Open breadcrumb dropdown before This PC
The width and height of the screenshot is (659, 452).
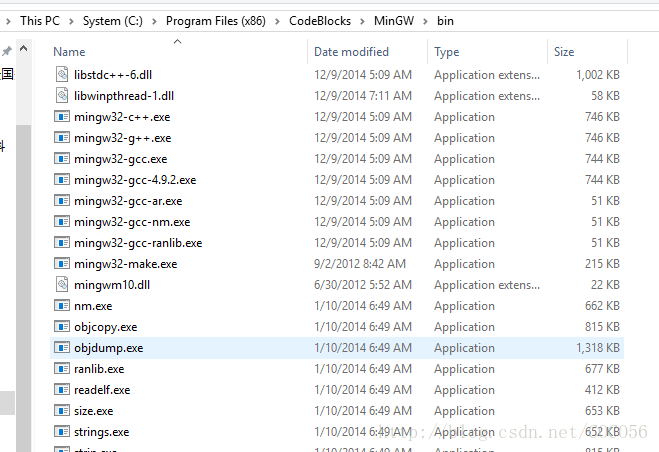point(8,21)
